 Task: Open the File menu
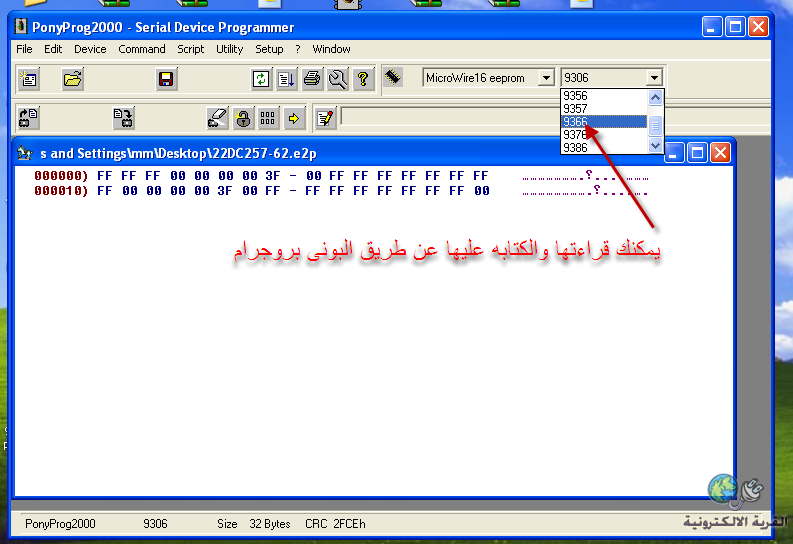pos(24,49)
